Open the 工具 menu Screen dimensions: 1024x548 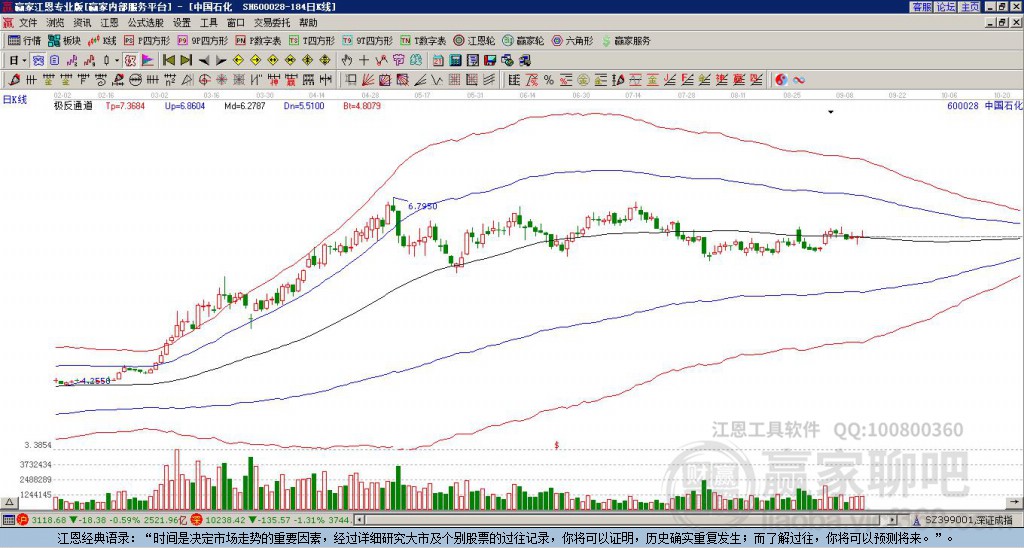[209, 23]
